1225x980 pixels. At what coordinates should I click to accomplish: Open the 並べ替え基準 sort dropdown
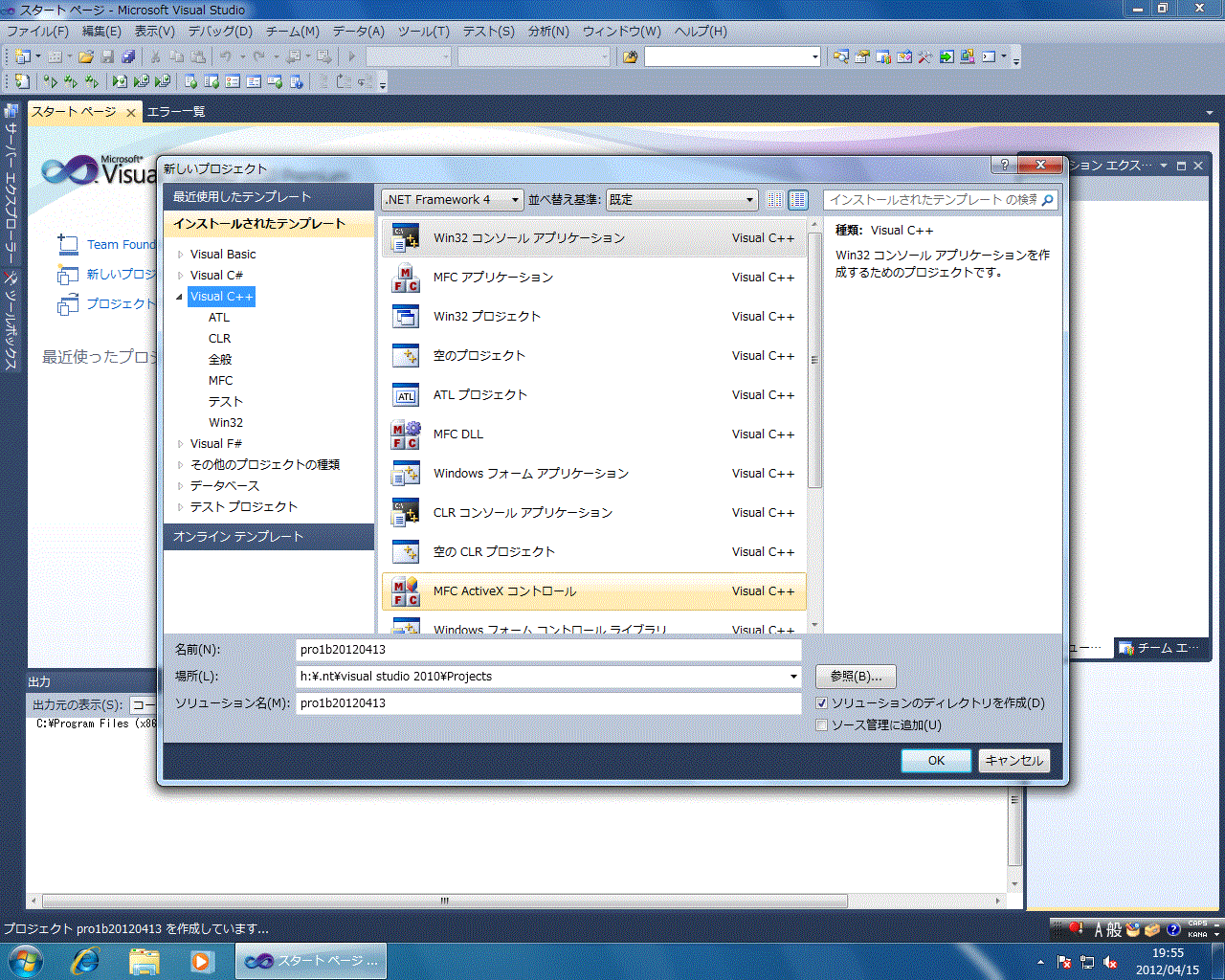pos(681,200)
